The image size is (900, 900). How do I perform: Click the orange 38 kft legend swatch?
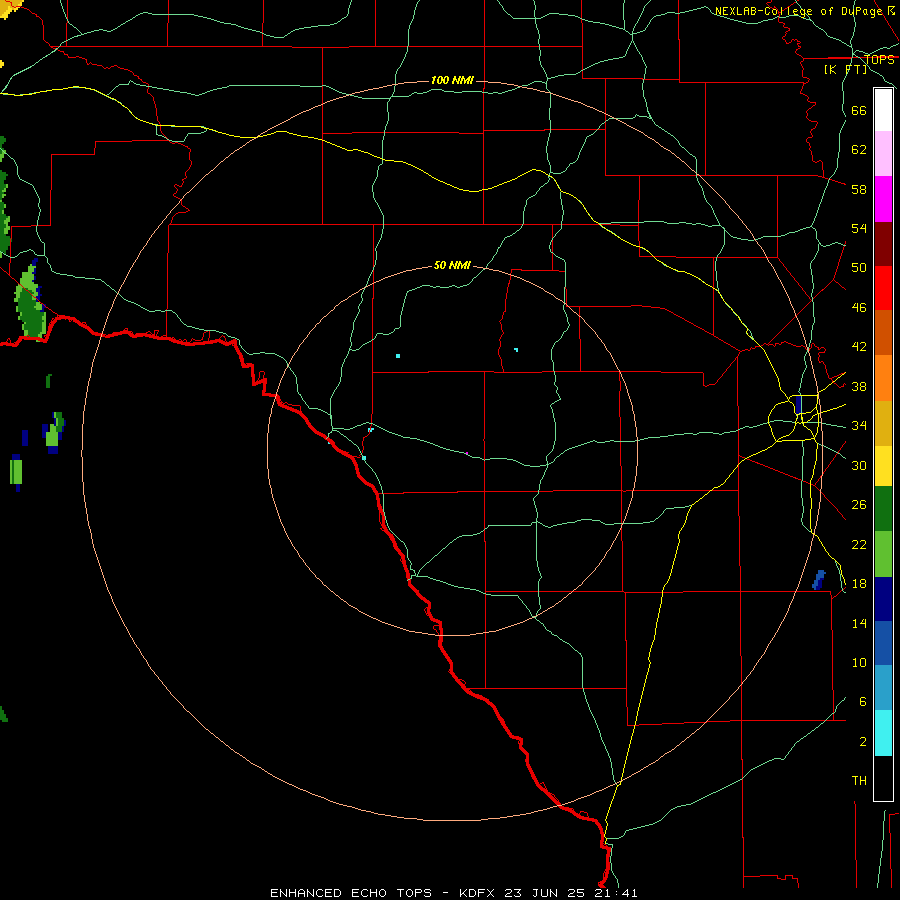(883, 378)
